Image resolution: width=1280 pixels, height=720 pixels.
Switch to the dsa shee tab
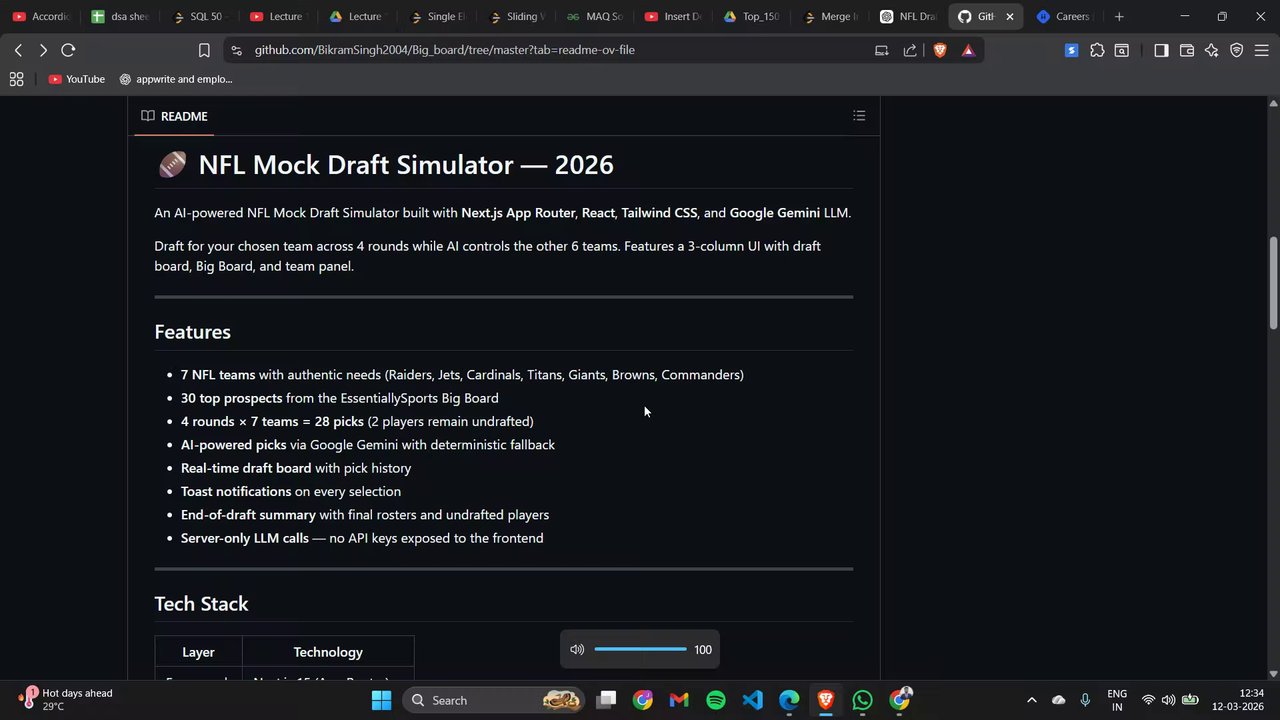pos(120,16)
